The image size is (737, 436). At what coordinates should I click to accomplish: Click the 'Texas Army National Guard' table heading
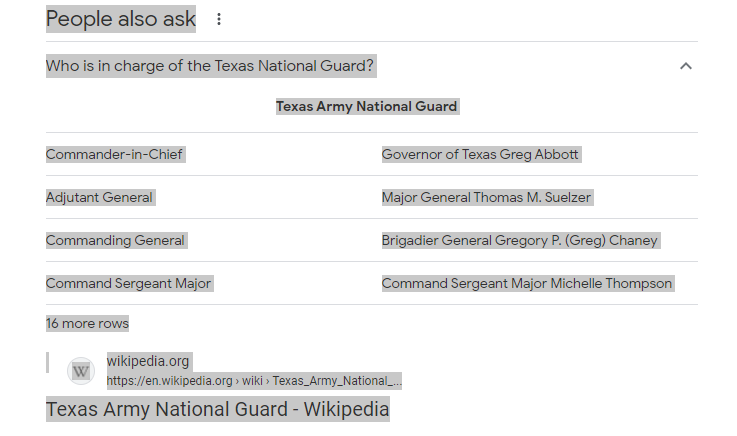tap(366, 106)
